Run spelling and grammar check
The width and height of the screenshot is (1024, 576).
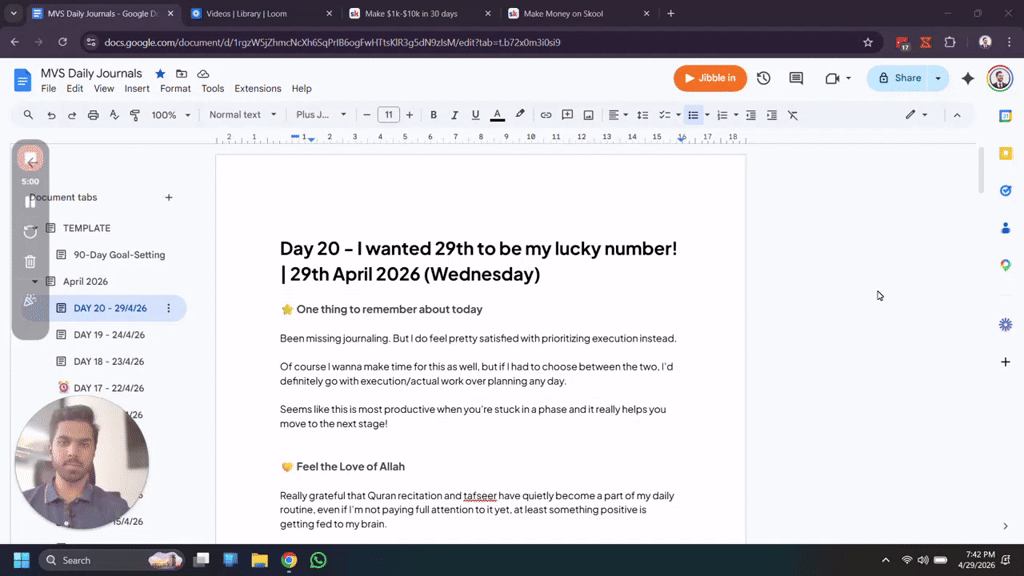click(114, 115)
